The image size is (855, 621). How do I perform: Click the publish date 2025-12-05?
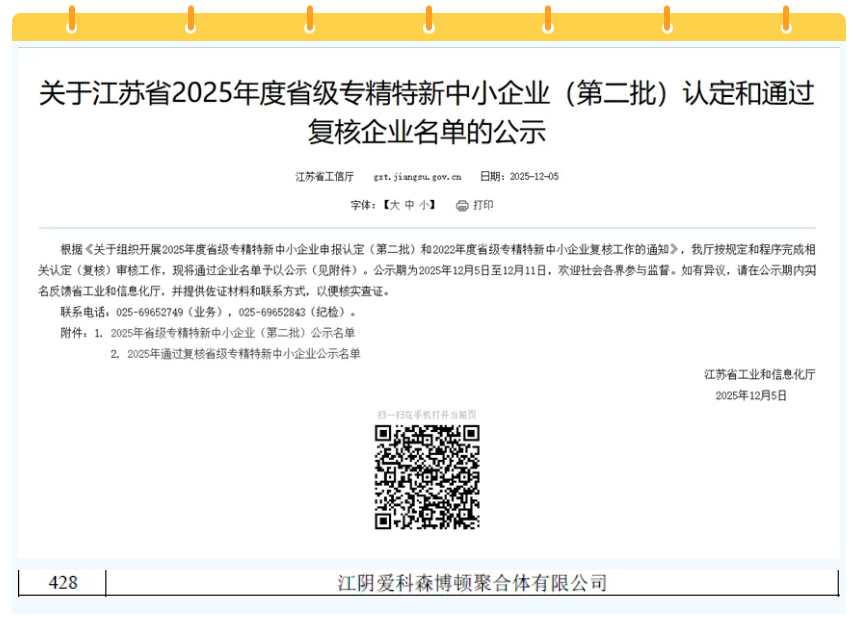[x=534, y=177]
